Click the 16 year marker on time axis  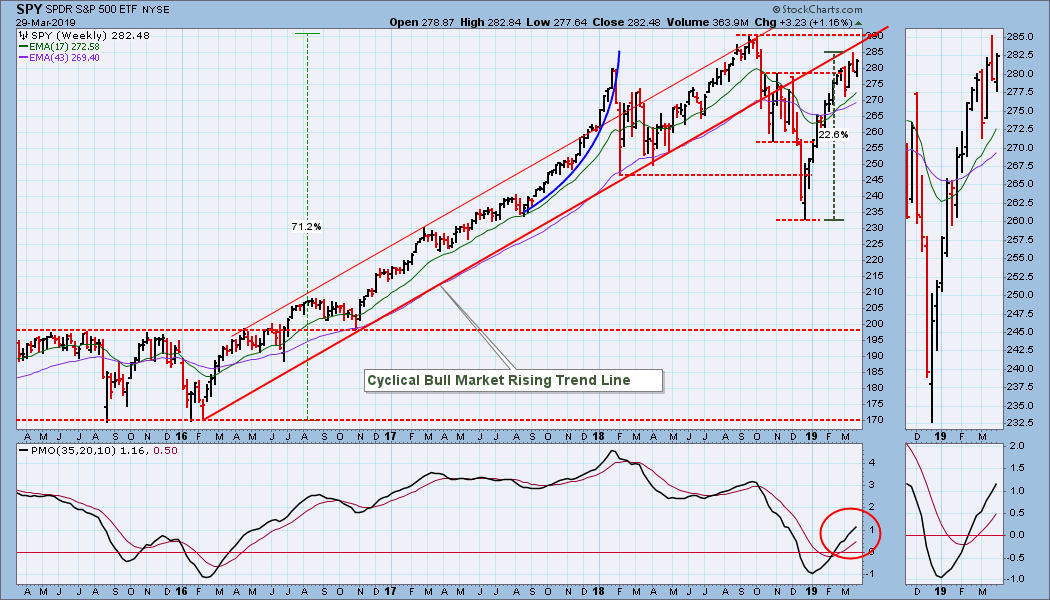[181, 436]
